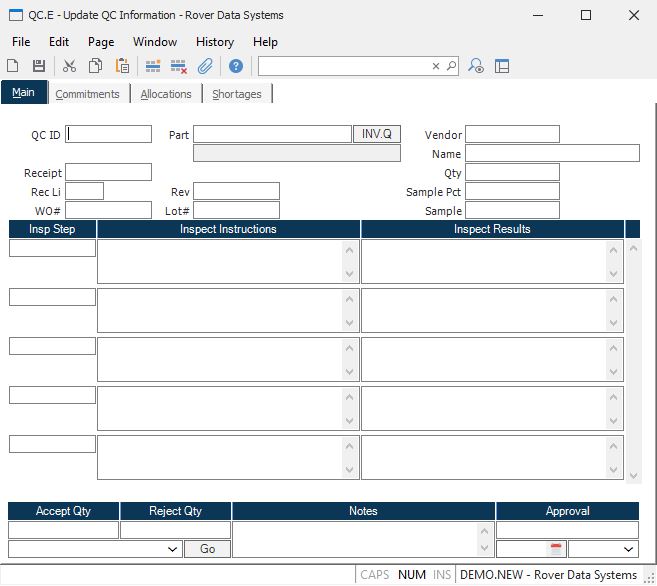Click the Copy icon in toolbar
657x586 pixels.
pyautogui.click(x=95, y=66)
